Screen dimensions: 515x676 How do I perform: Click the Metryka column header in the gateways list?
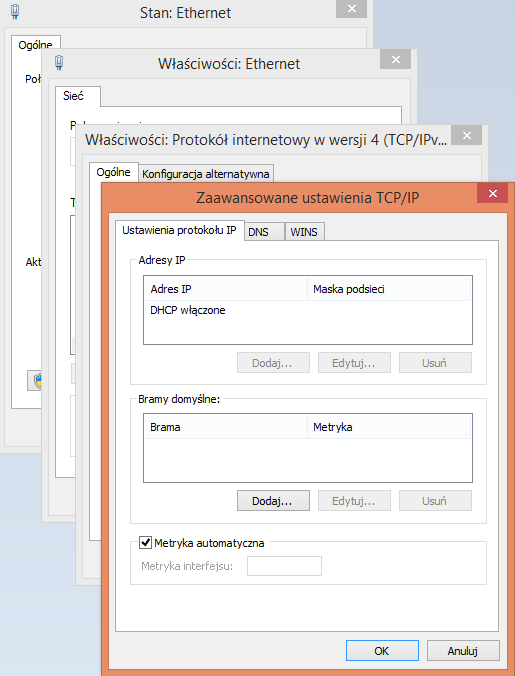click(x=389, y=427)
